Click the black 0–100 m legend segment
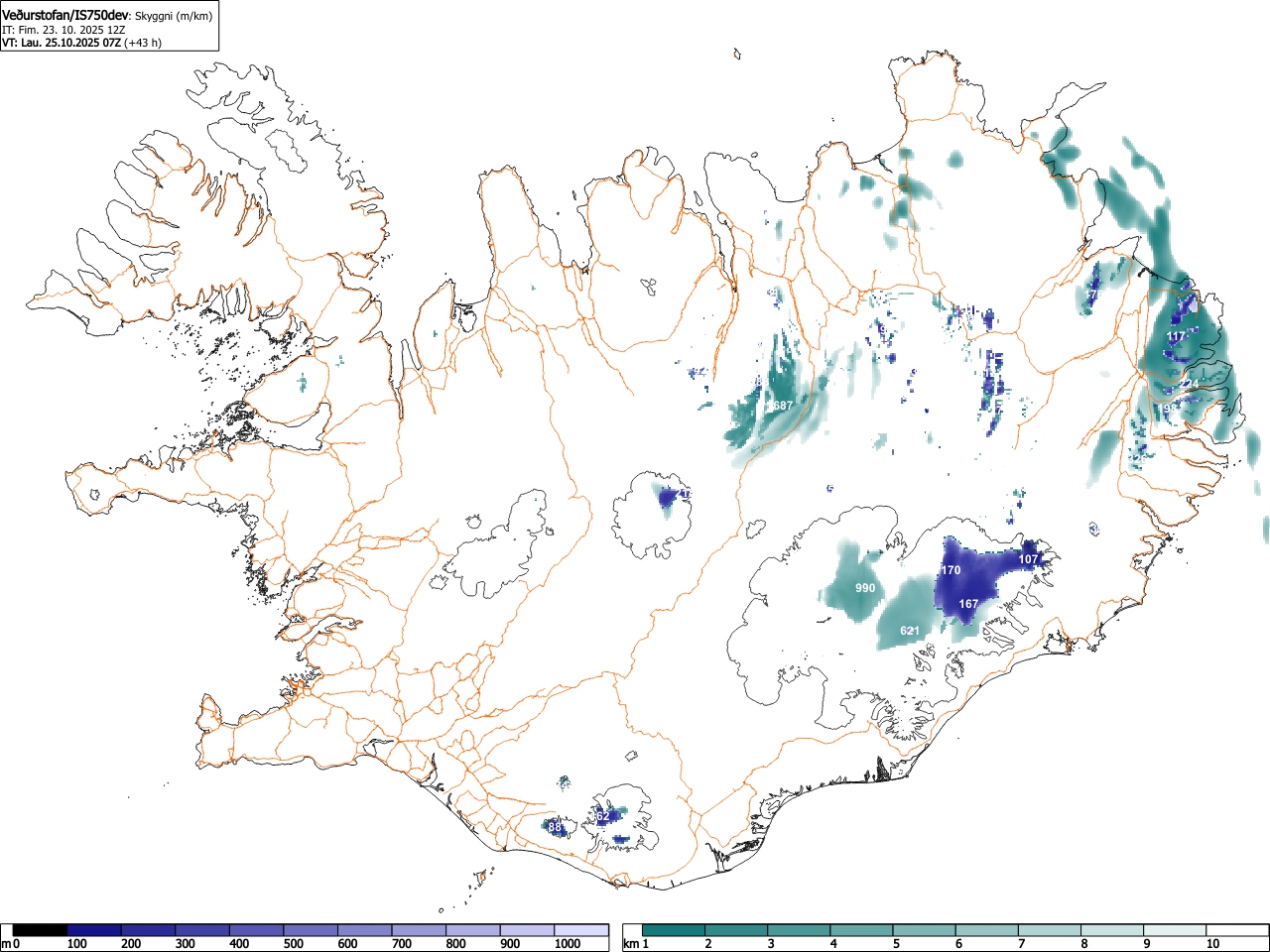Screen dimensions: 1270x952 pos(41,930)
